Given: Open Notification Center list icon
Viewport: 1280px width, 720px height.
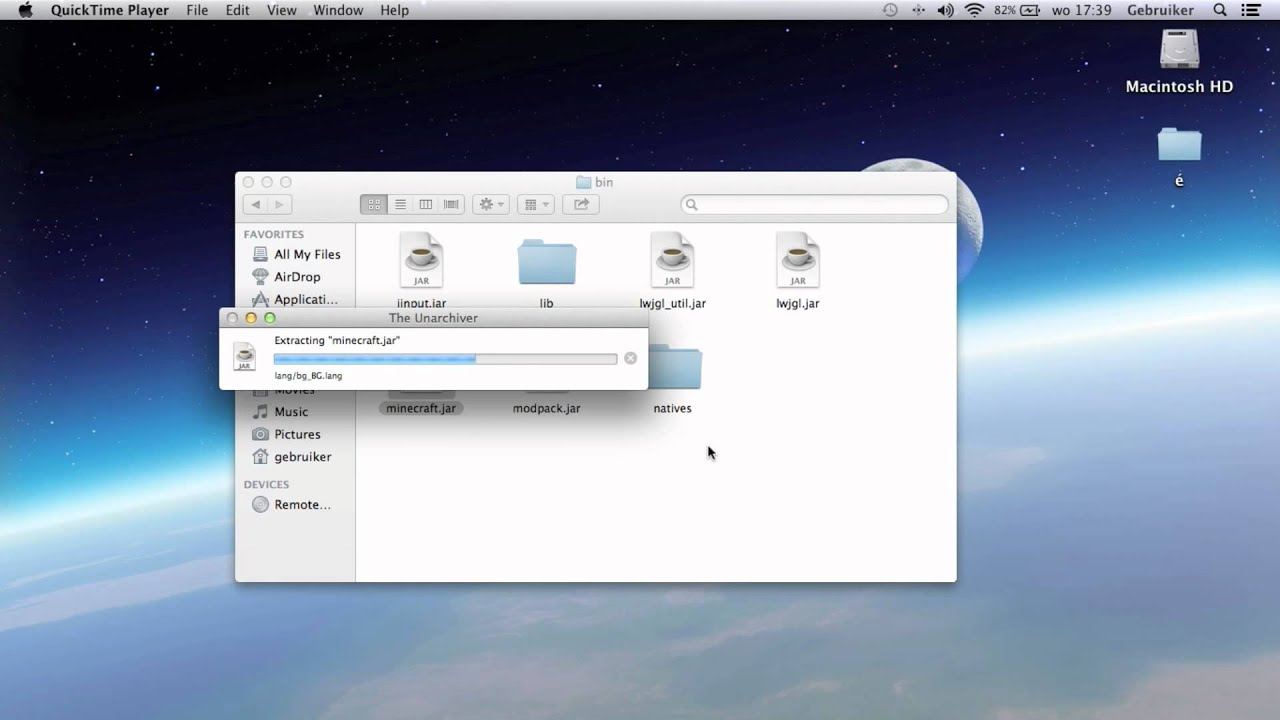Looking at the screenshot, I should (1250, 10).
